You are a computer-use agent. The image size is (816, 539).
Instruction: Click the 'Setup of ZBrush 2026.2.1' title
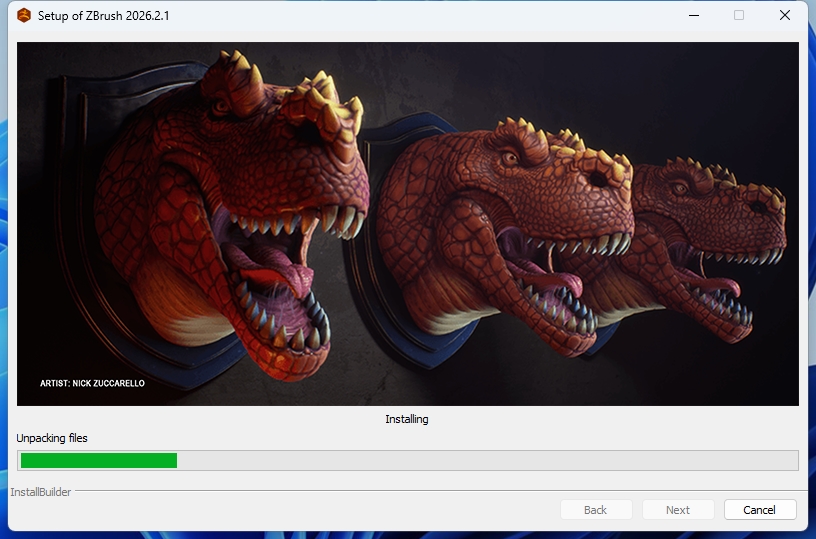[x=104, y=16]
